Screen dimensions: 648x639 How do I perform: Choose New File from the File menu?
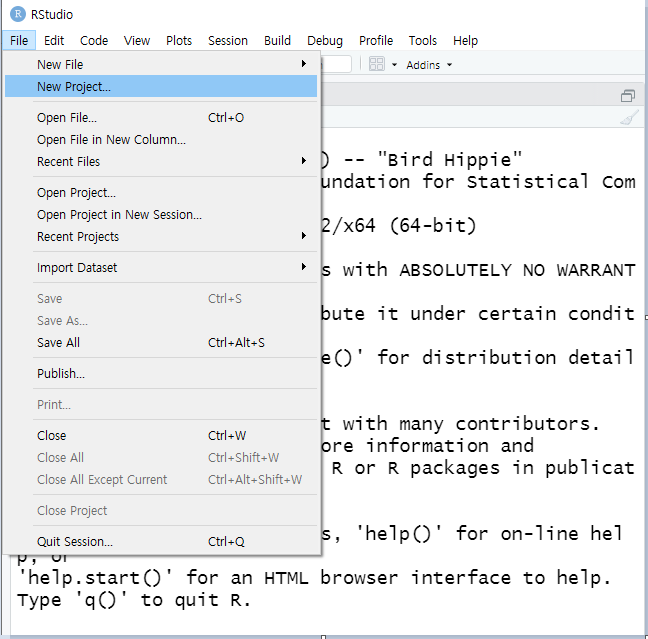coord(161,64)
